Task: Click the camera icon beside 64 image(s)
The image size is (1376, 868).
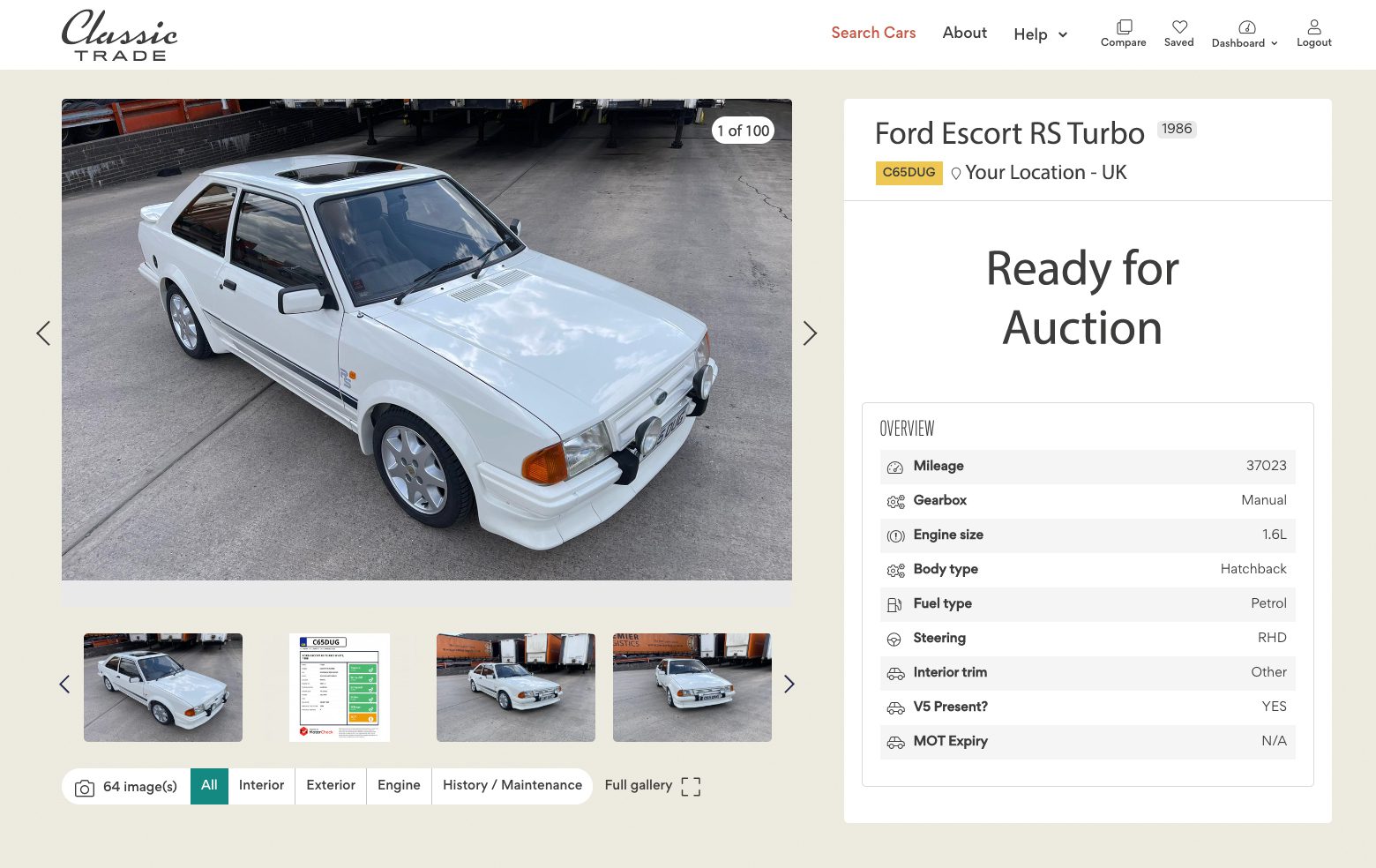Action: click(x=85, y=788)
